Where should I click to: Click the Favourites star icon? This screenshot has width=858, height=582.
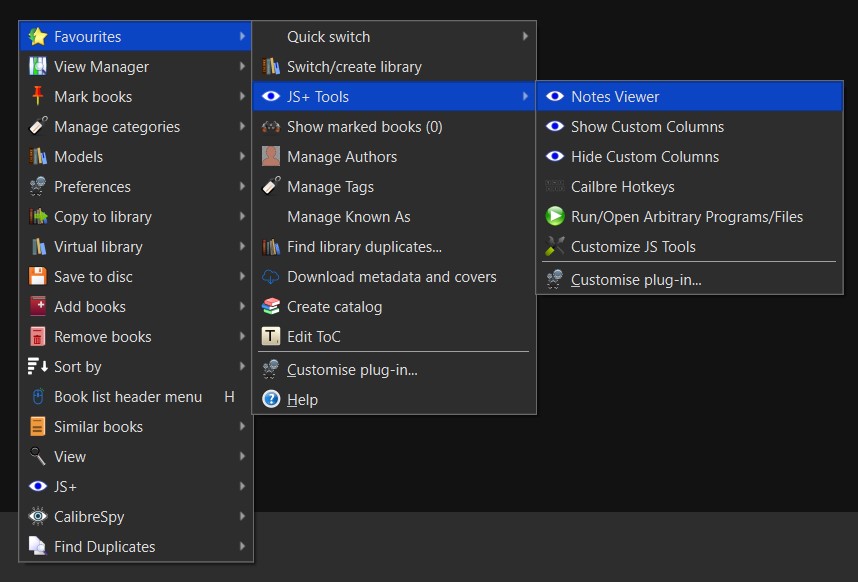click(38, 37)
